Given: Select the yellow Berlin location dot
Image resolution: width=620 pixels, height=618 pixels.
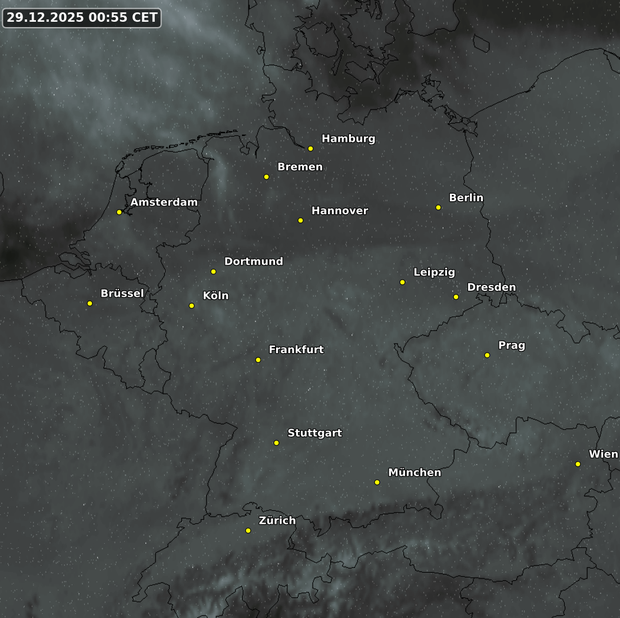Looking at the screenshot, I should (x=438, y=208).
